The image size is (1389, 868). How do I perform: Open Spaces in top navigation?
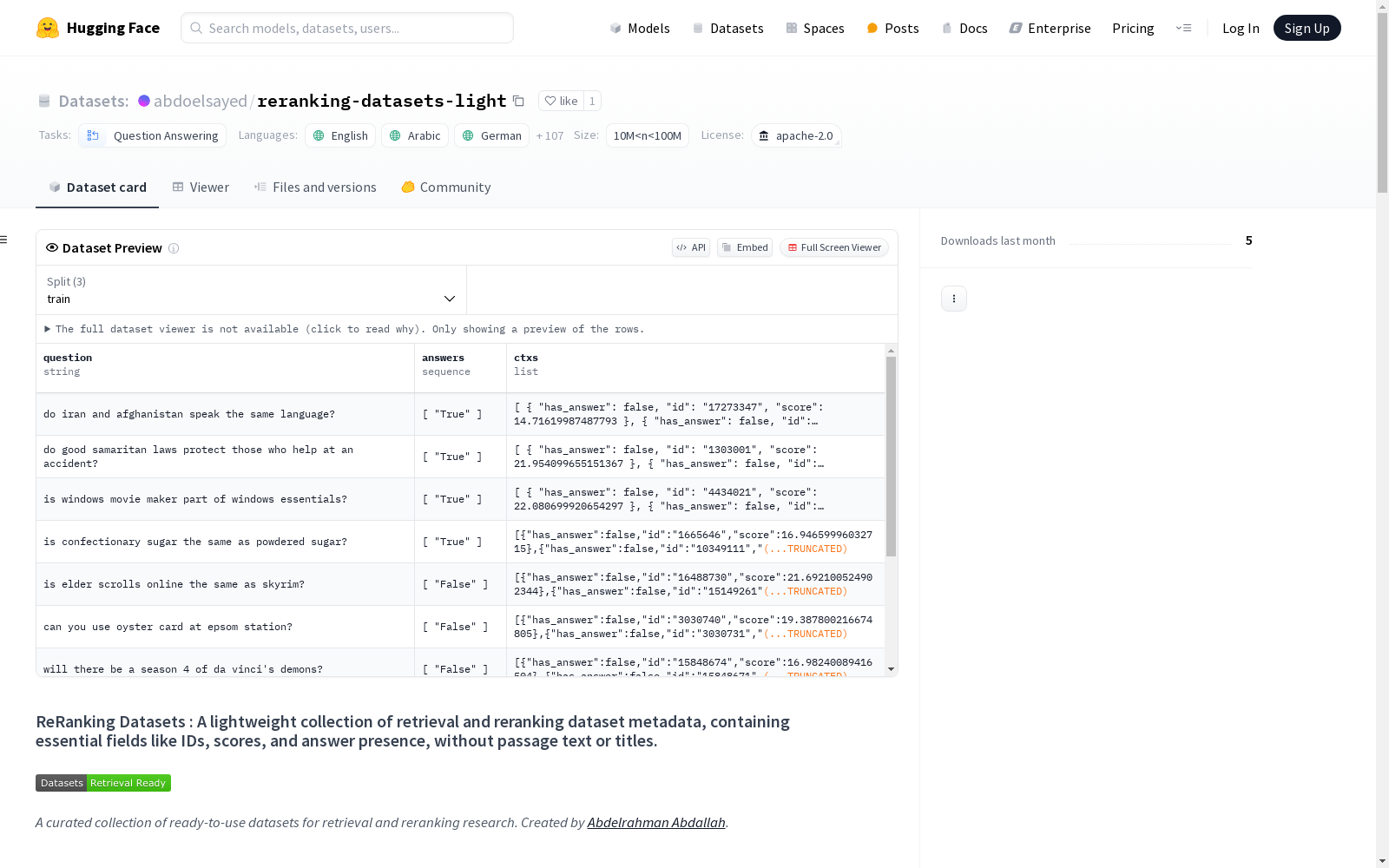click(815, 28)
